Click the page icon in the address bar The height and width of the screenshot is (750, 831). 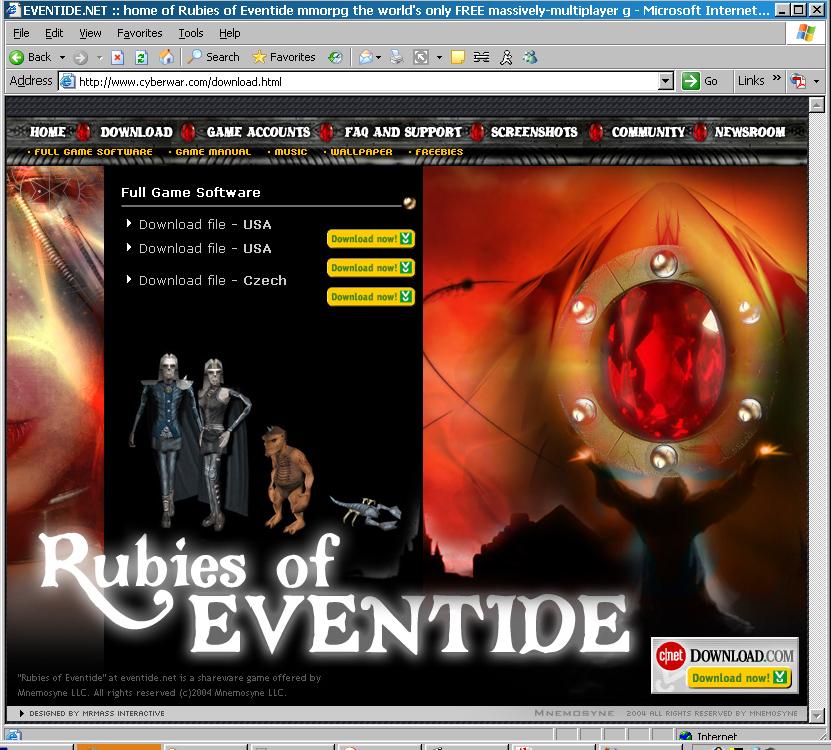point(67,82)
